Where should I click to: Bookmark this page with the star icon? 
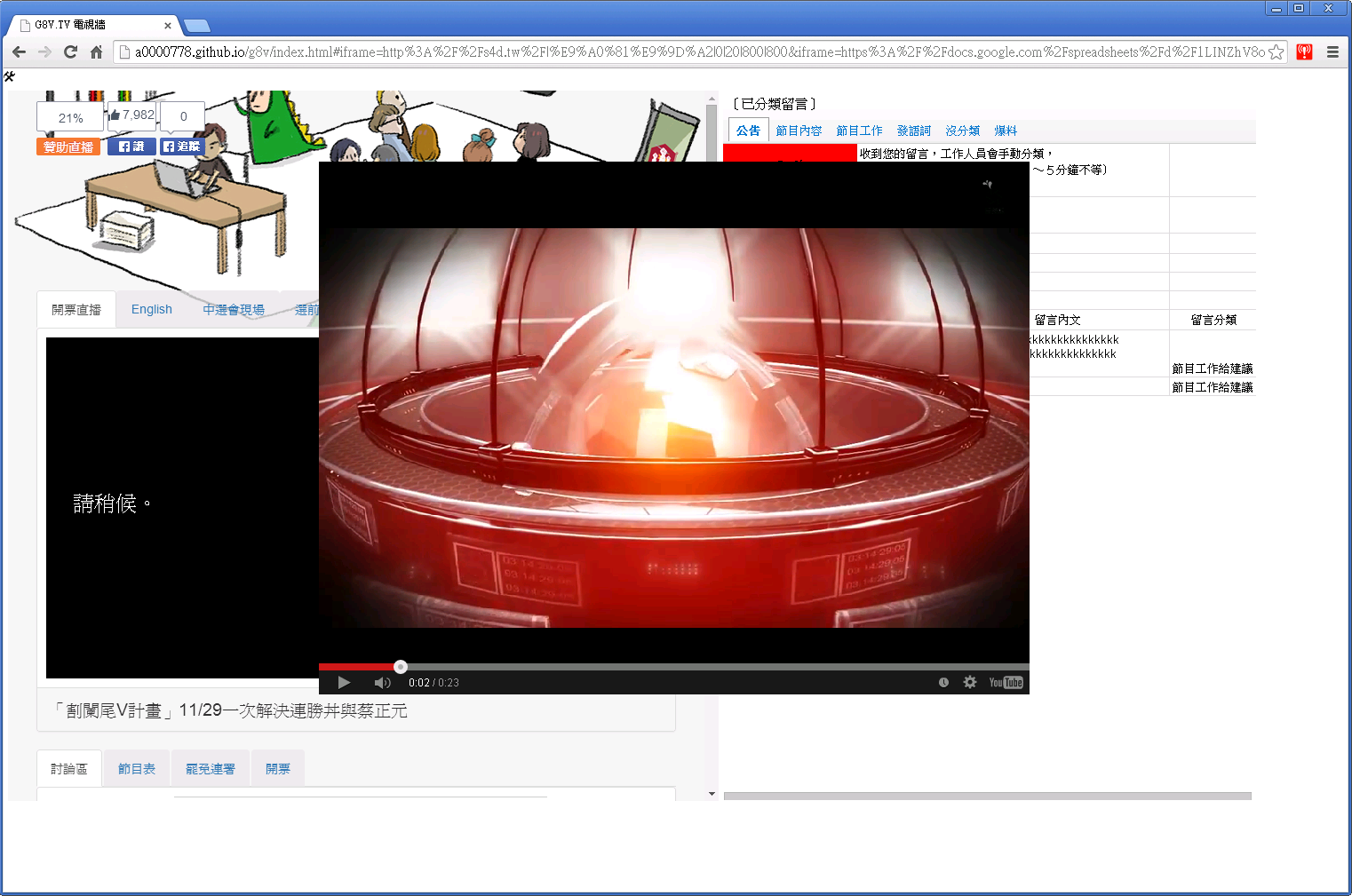click(1276, 52)
